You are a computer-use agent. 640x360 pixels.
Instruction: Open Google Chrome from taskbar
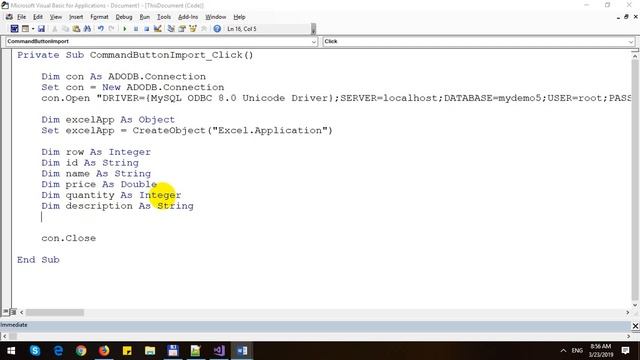pyautogui.click(x=81, y=351)
